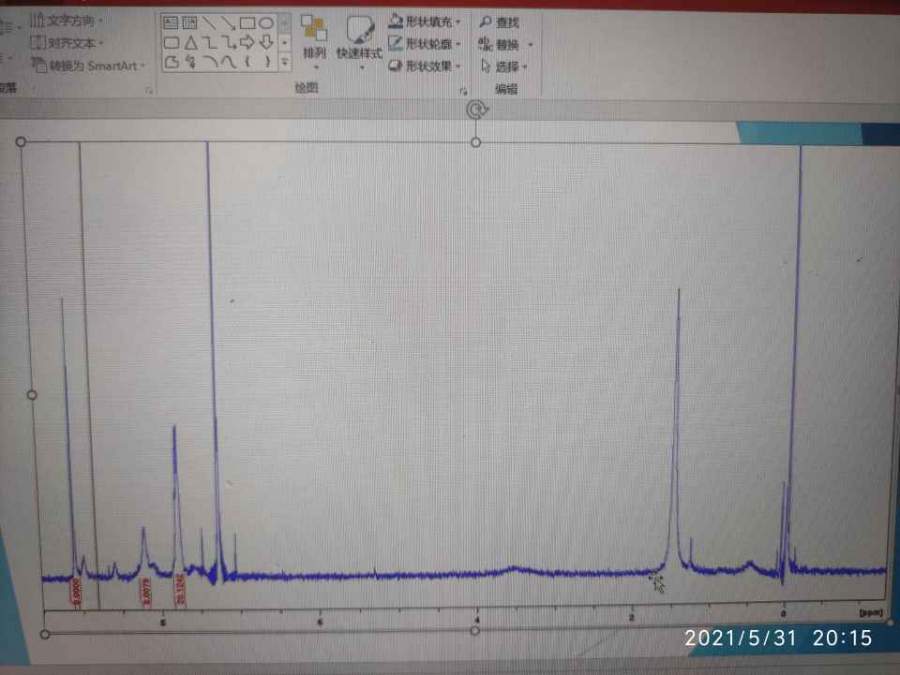900x675 pixels.
Task: Select the Freeform shape tool
Action: click(x=172, y=61)
